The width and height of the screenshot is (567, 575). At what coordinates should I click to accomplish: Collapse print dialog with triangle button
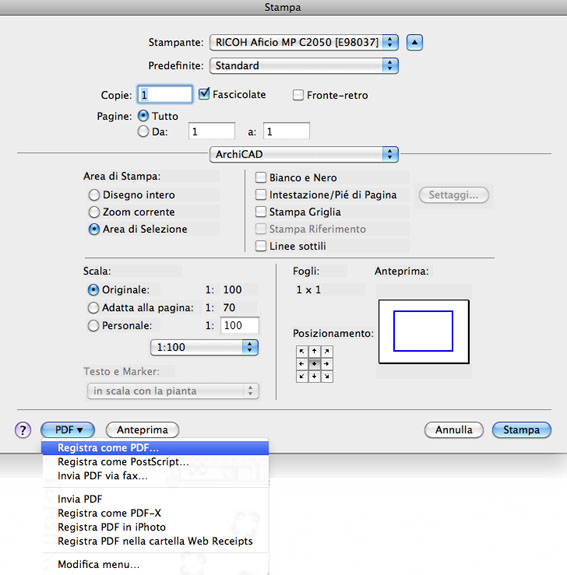[414, 43]
